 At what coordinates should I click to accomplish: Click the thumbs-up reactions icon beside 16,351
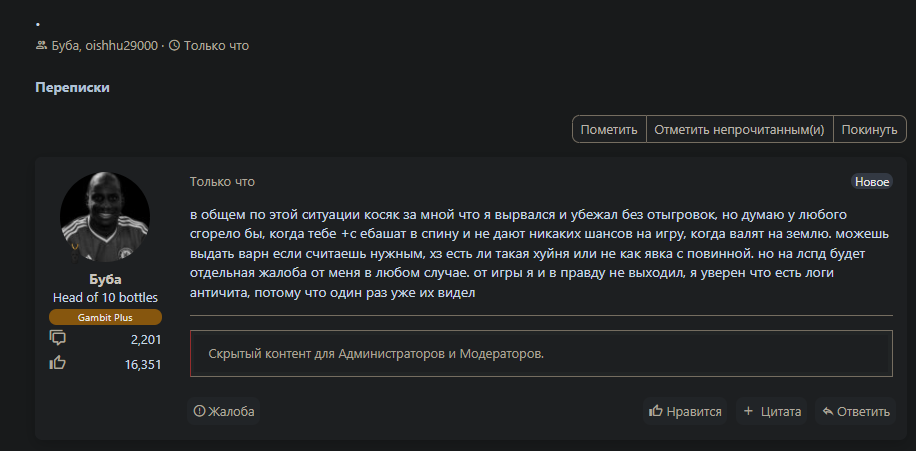point(58,363)
